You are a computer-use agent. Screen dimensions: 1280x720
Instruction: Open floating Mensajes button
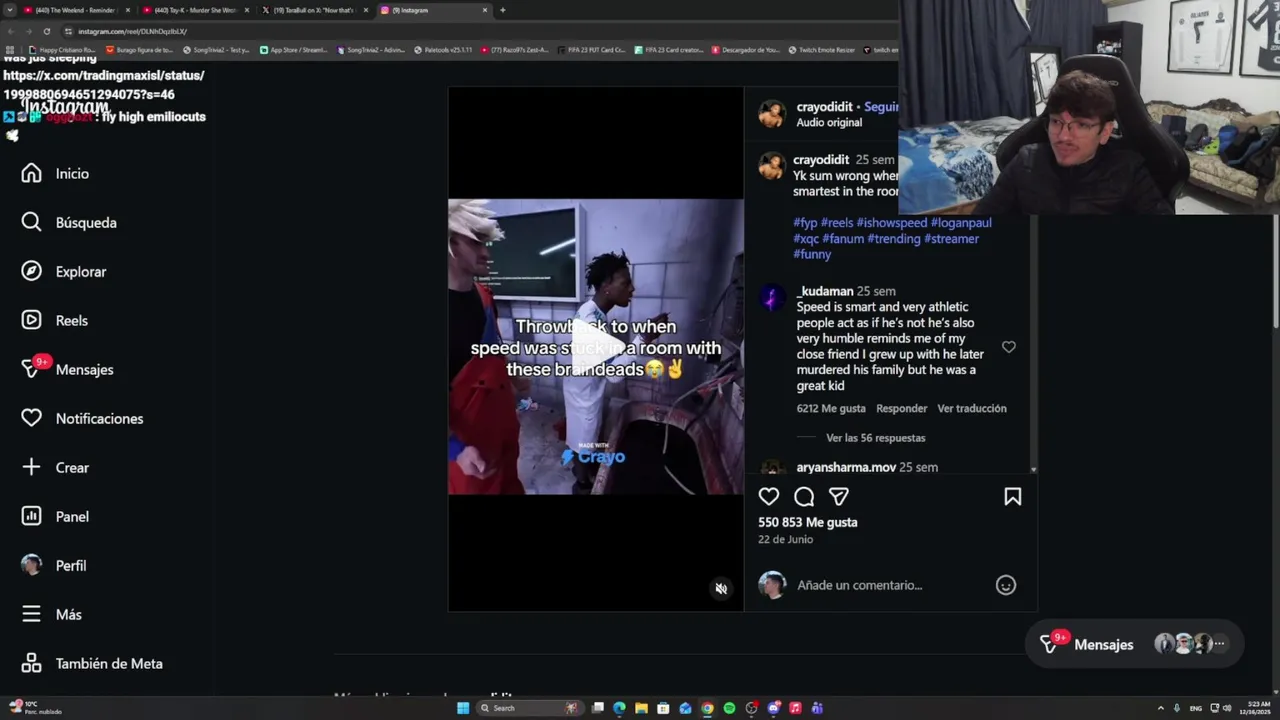(x=1134, y=644)
